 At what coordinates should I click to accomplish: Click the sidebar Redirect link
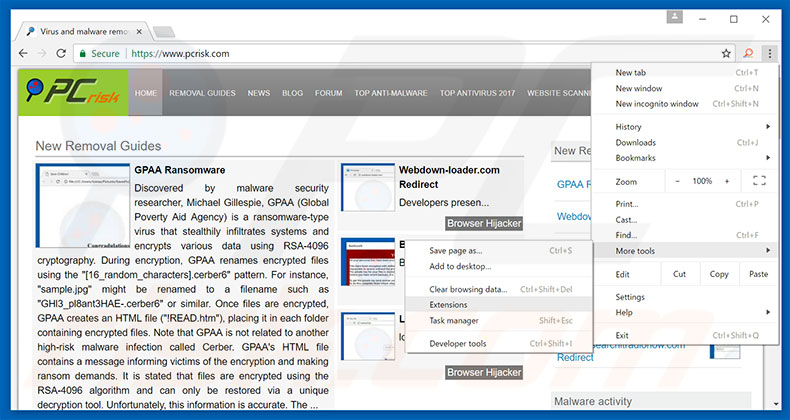tap(575, 358)
